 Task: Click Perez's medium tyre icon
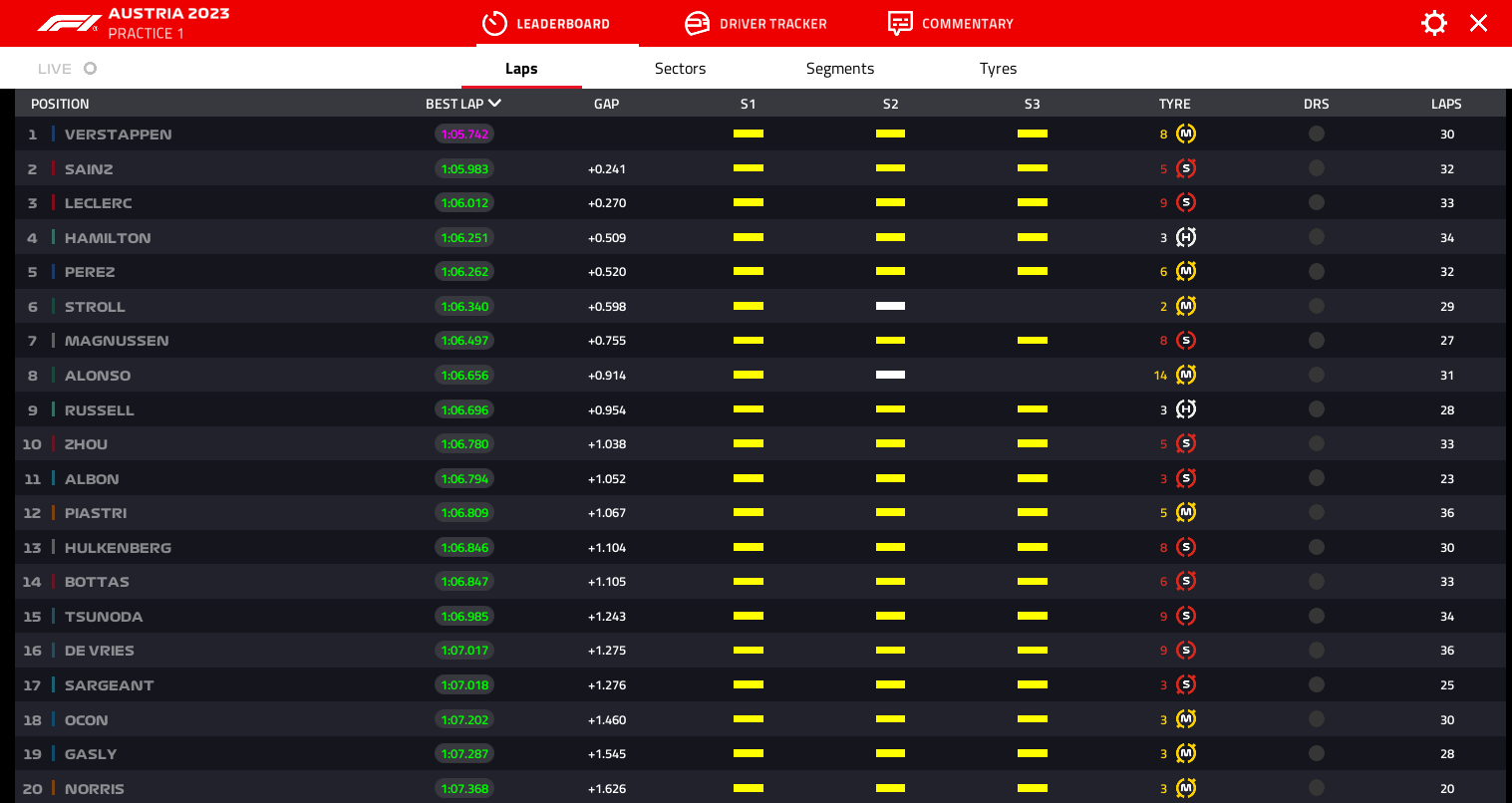(1186, 271)
